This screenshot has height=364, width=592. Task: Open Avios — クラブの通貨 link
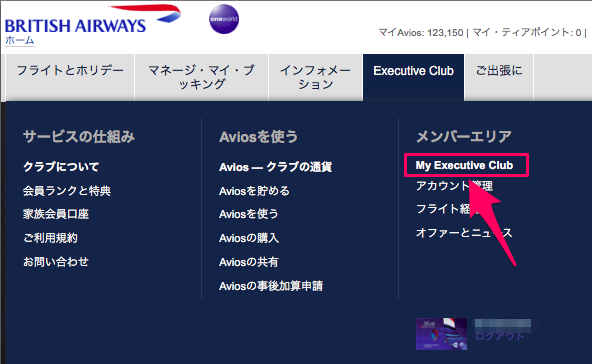click(276, 167)
